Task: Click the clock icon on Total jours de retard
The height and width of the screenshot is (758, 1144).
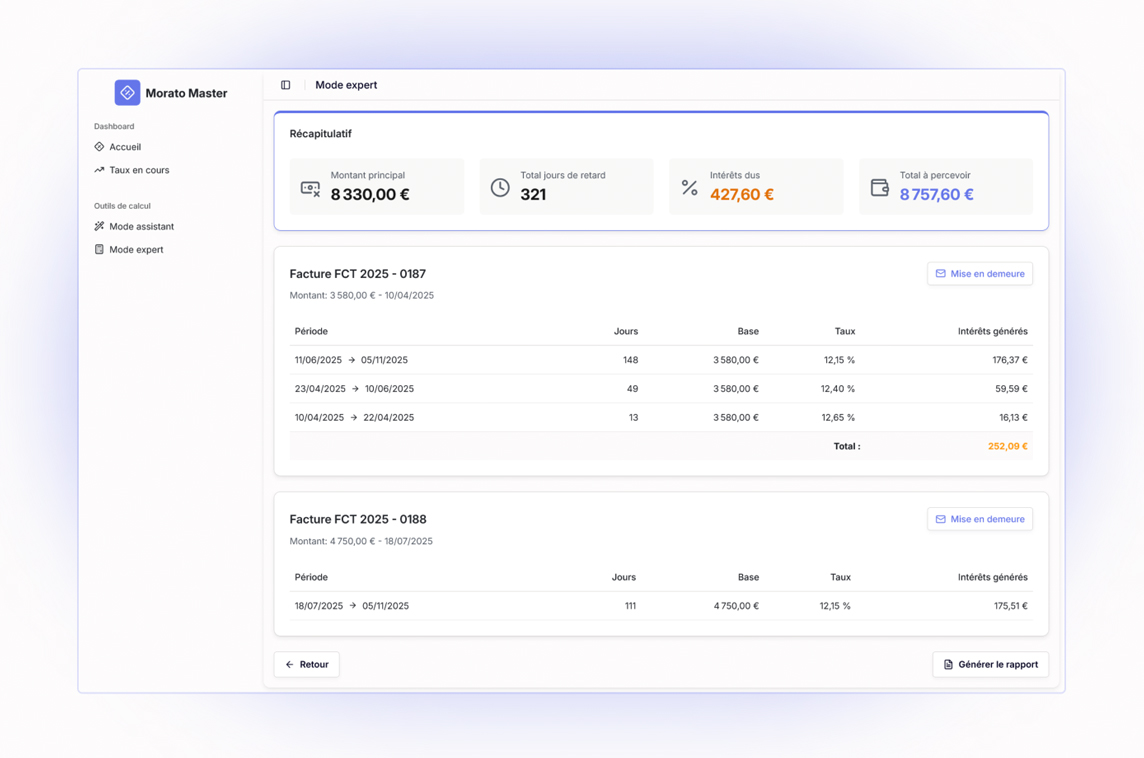Action: [499, 186]
